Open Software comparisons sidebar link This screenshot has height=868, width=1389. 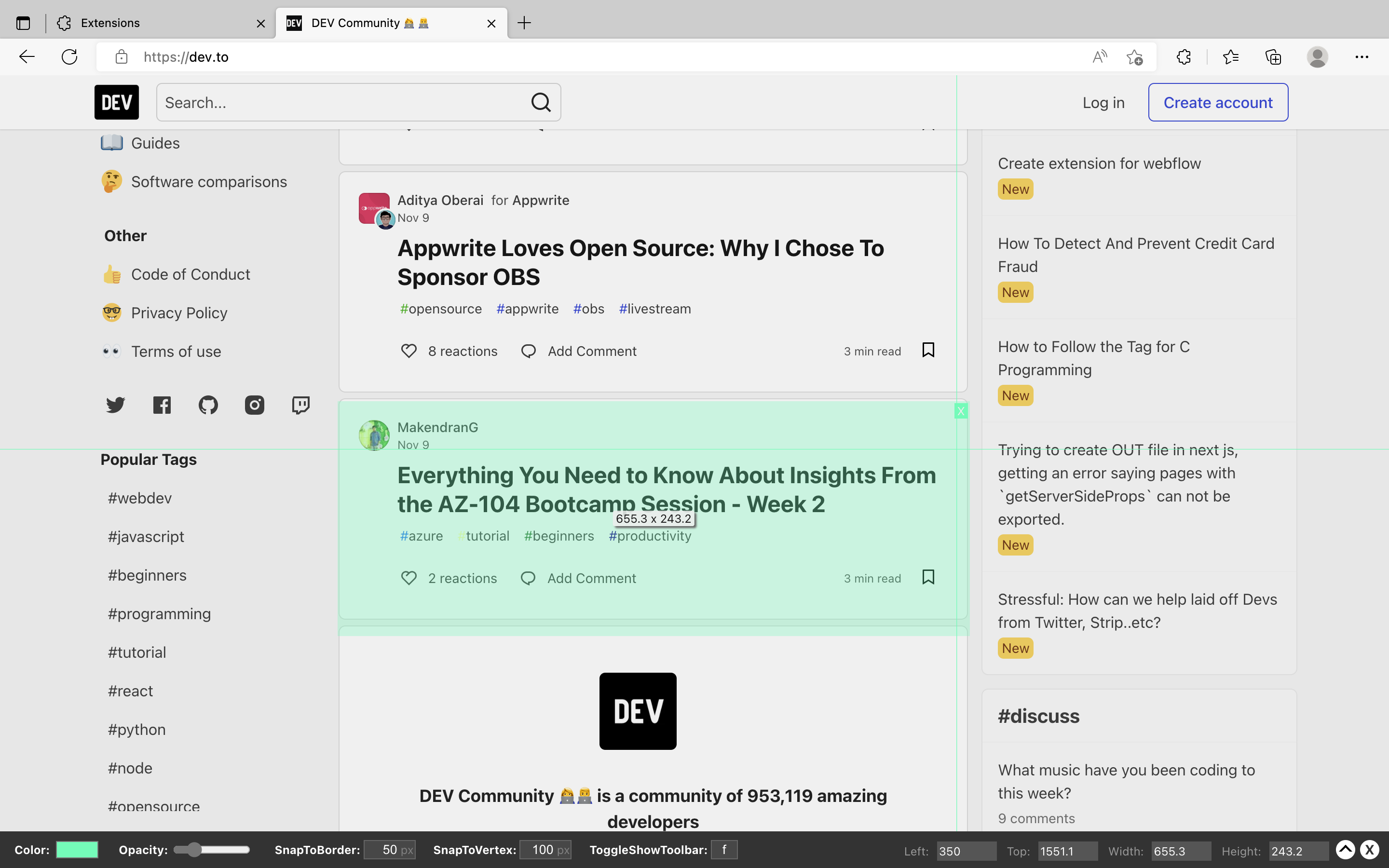pos(209,182)
